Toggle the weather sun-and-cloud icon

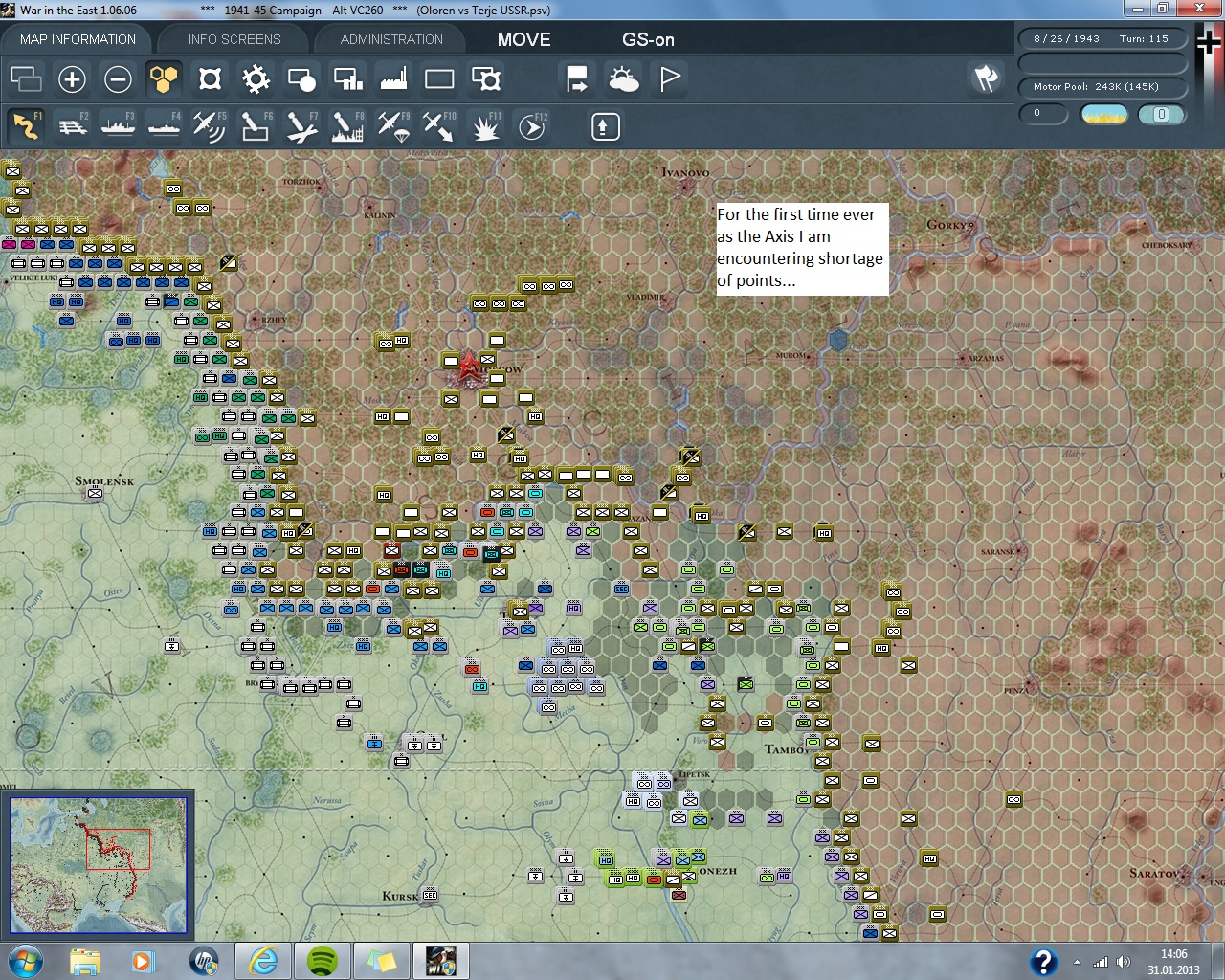tap(623, 78)
